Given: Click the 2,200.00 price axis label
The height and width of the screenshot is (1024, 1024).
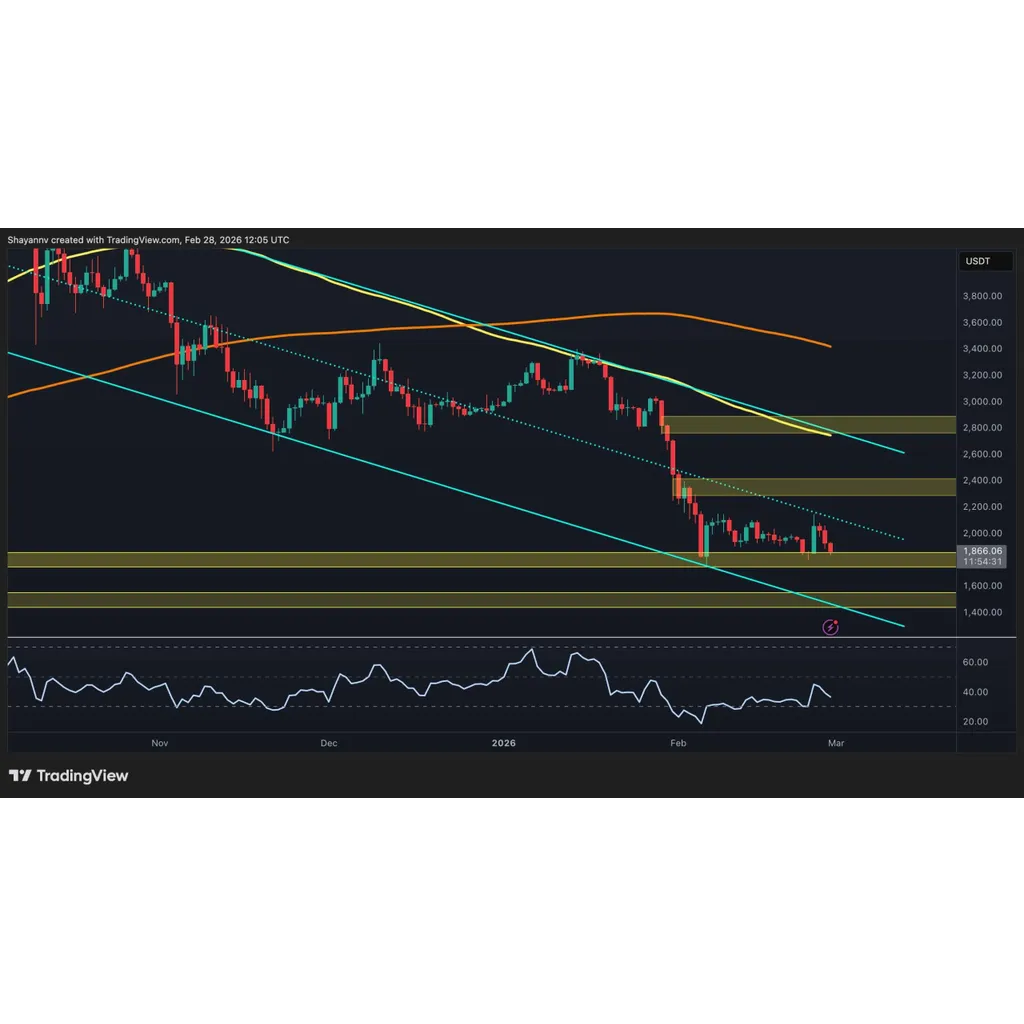Looking at the screenshot, I should pyautogui.click(x=982, y=507).
